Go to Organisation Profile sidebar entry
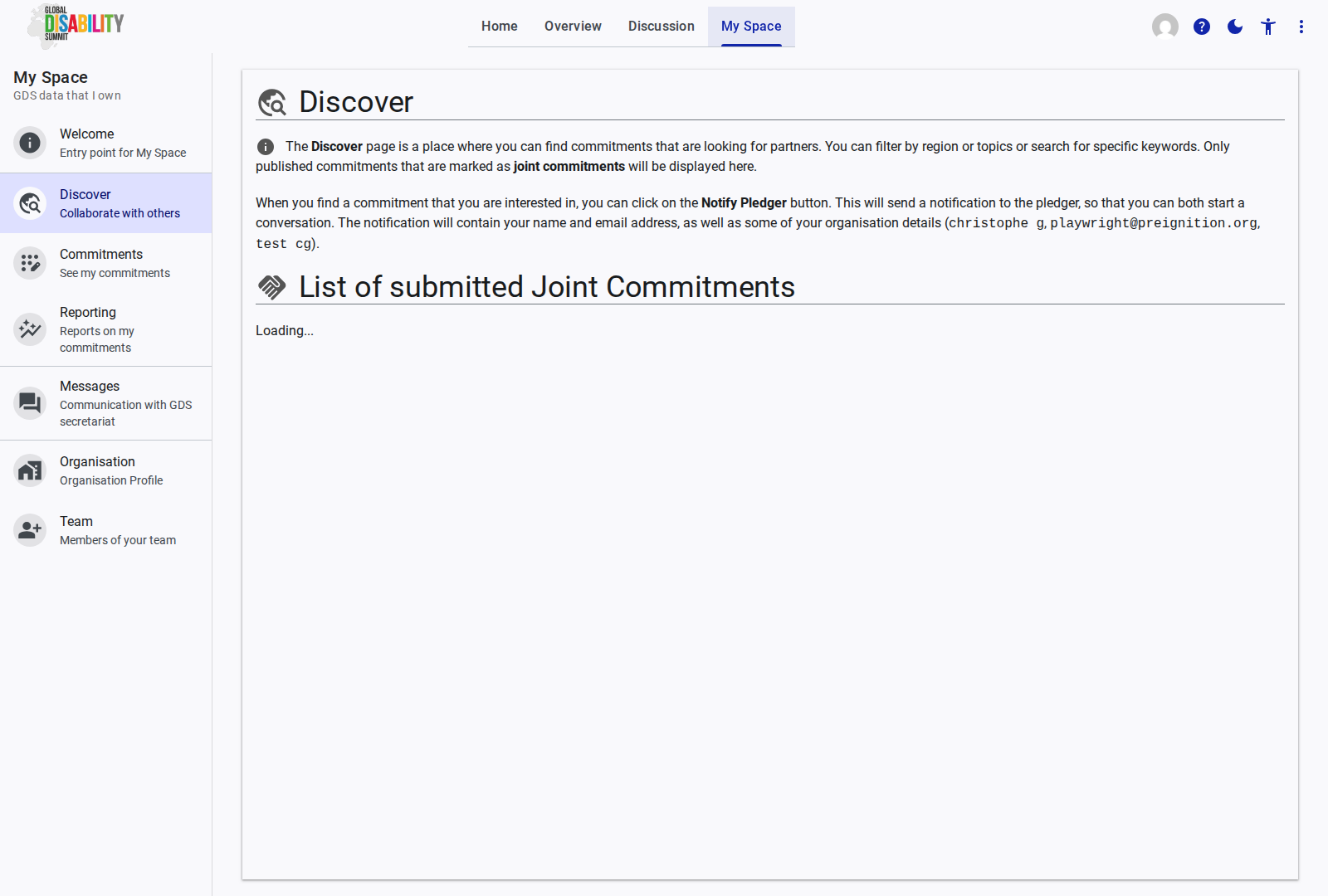 111,480
